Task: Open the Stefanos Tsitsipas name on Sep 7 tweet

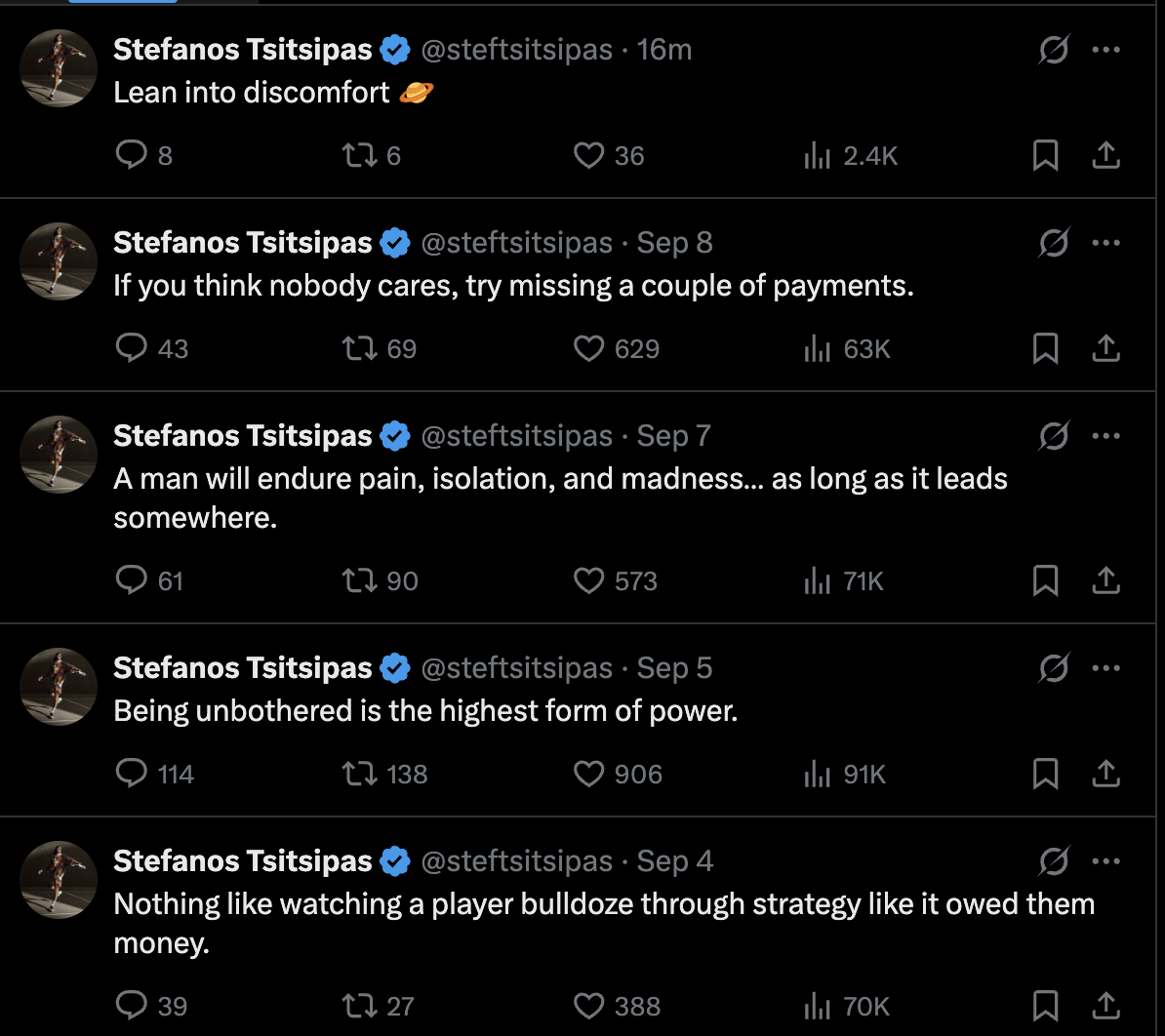Action: (243, 436)
